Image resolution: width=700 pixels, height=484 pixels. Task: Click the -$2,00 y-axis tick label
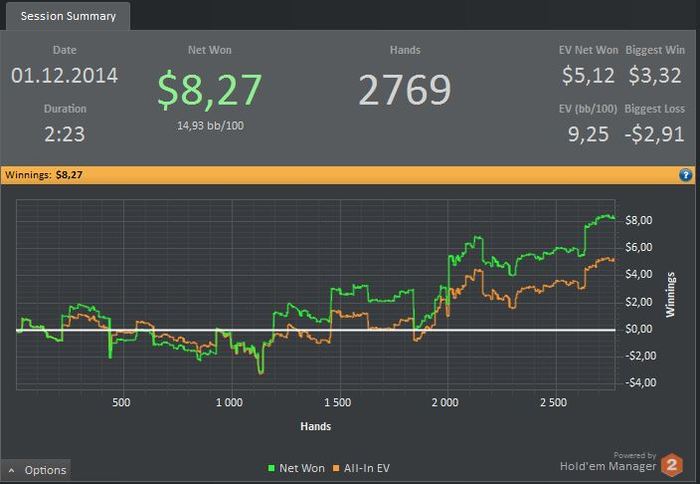[641, 356]
